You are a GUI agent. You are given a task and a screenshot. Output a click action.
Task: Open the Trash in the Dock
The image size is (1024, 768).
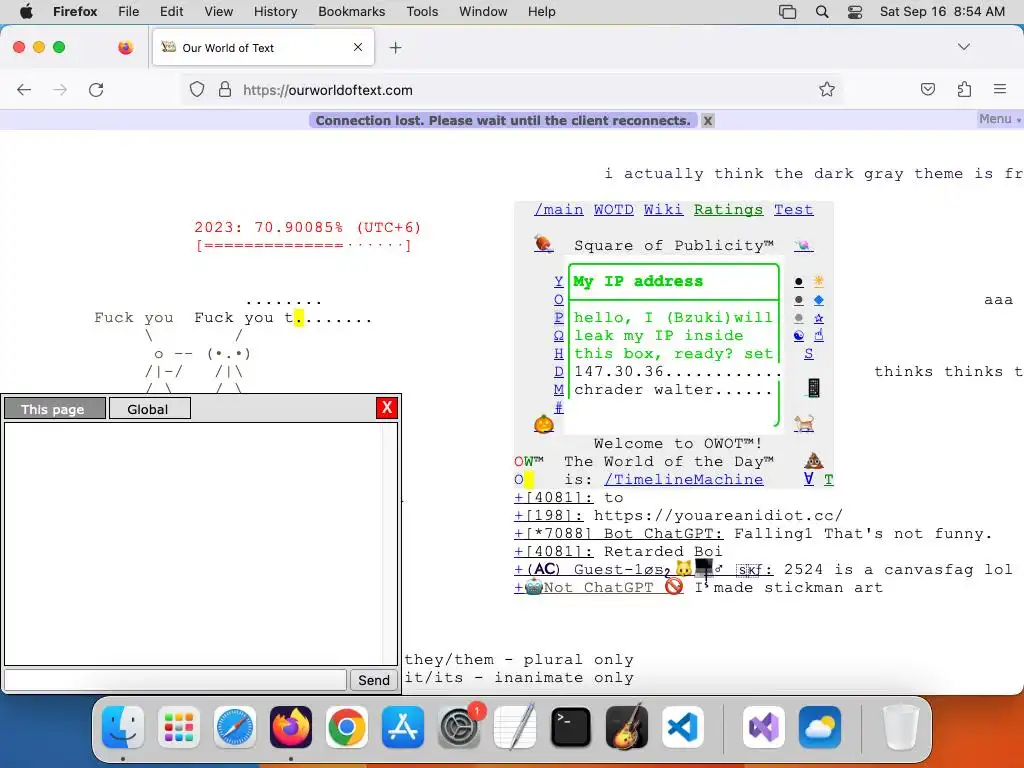[x=901, y=727]
